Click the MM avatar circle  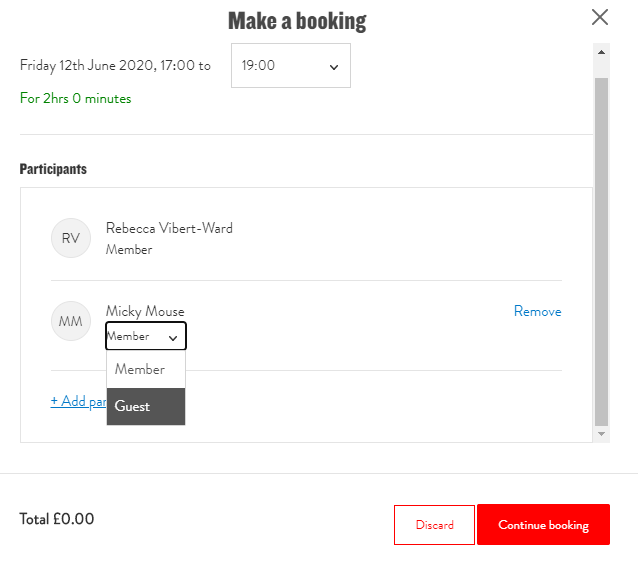click(71, 321)
